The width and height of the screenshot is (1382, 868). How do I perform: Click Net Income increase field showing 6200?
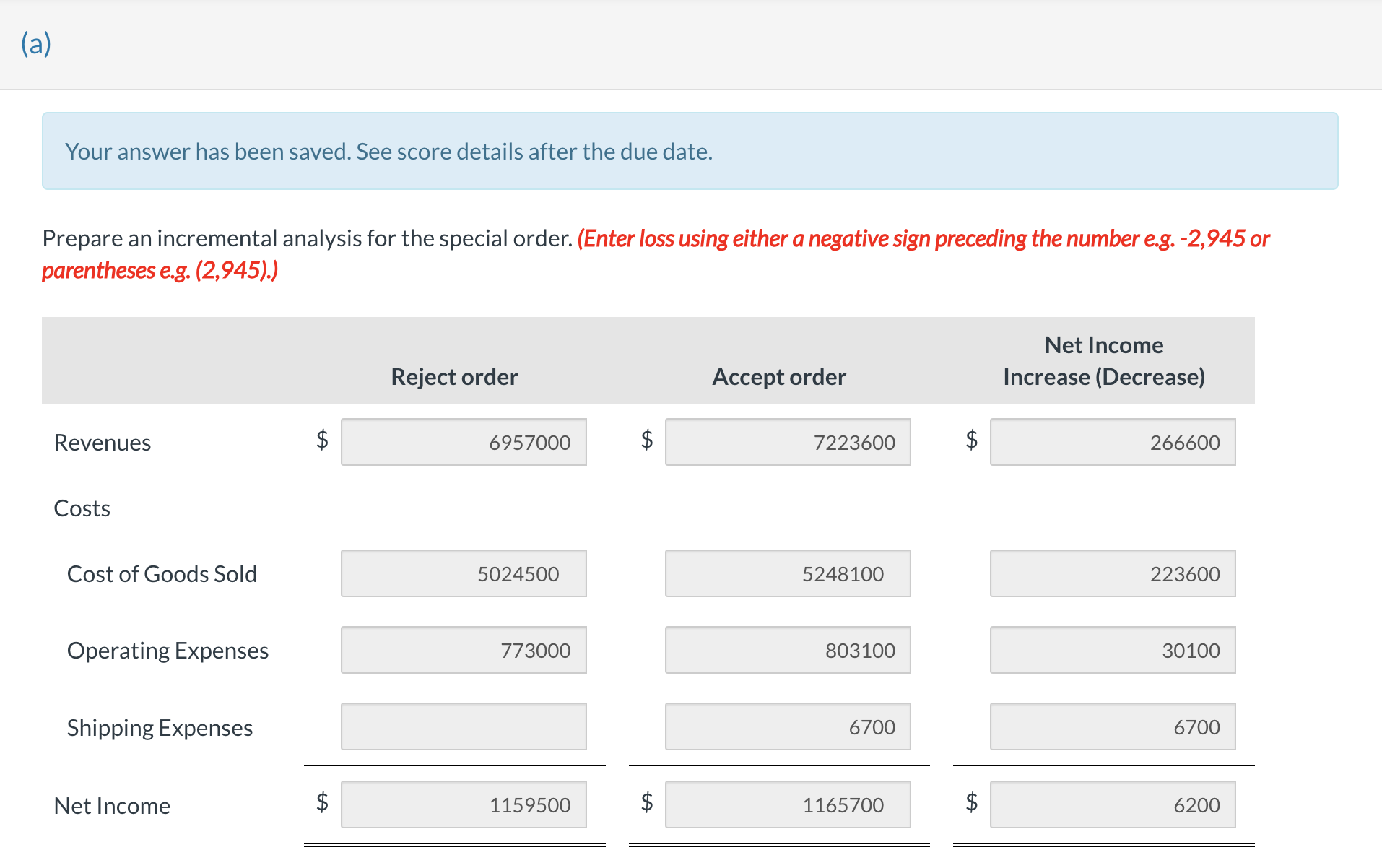[1113, 804]
